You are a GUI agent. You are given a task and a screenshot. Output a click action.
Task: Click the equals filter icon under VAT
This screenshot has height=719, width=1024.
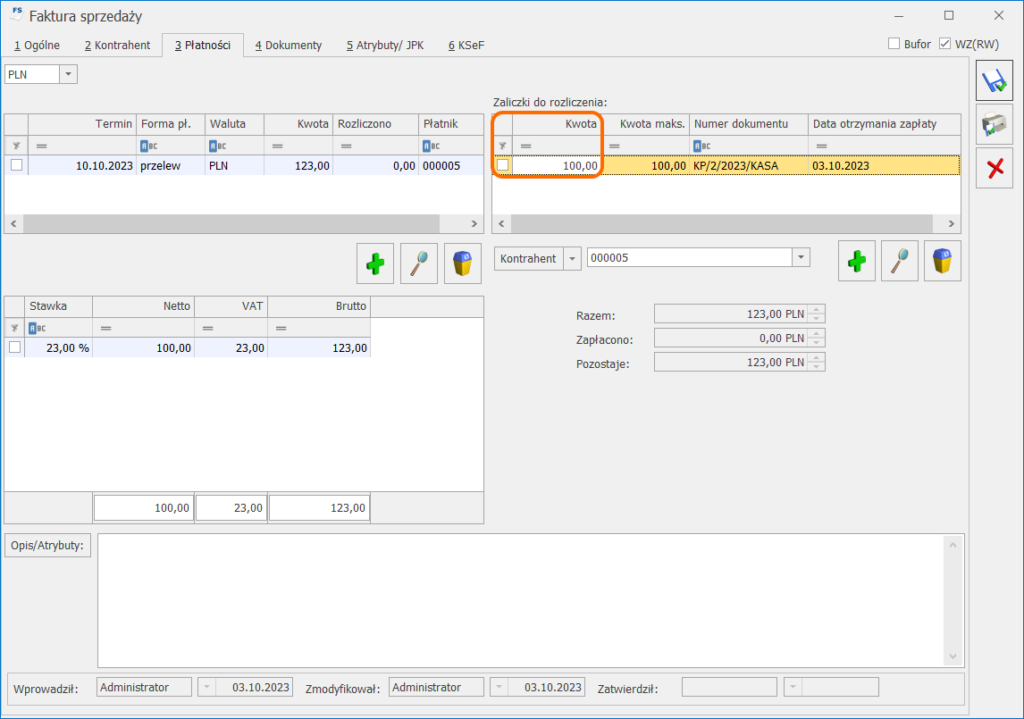click(x=208, y=328)
